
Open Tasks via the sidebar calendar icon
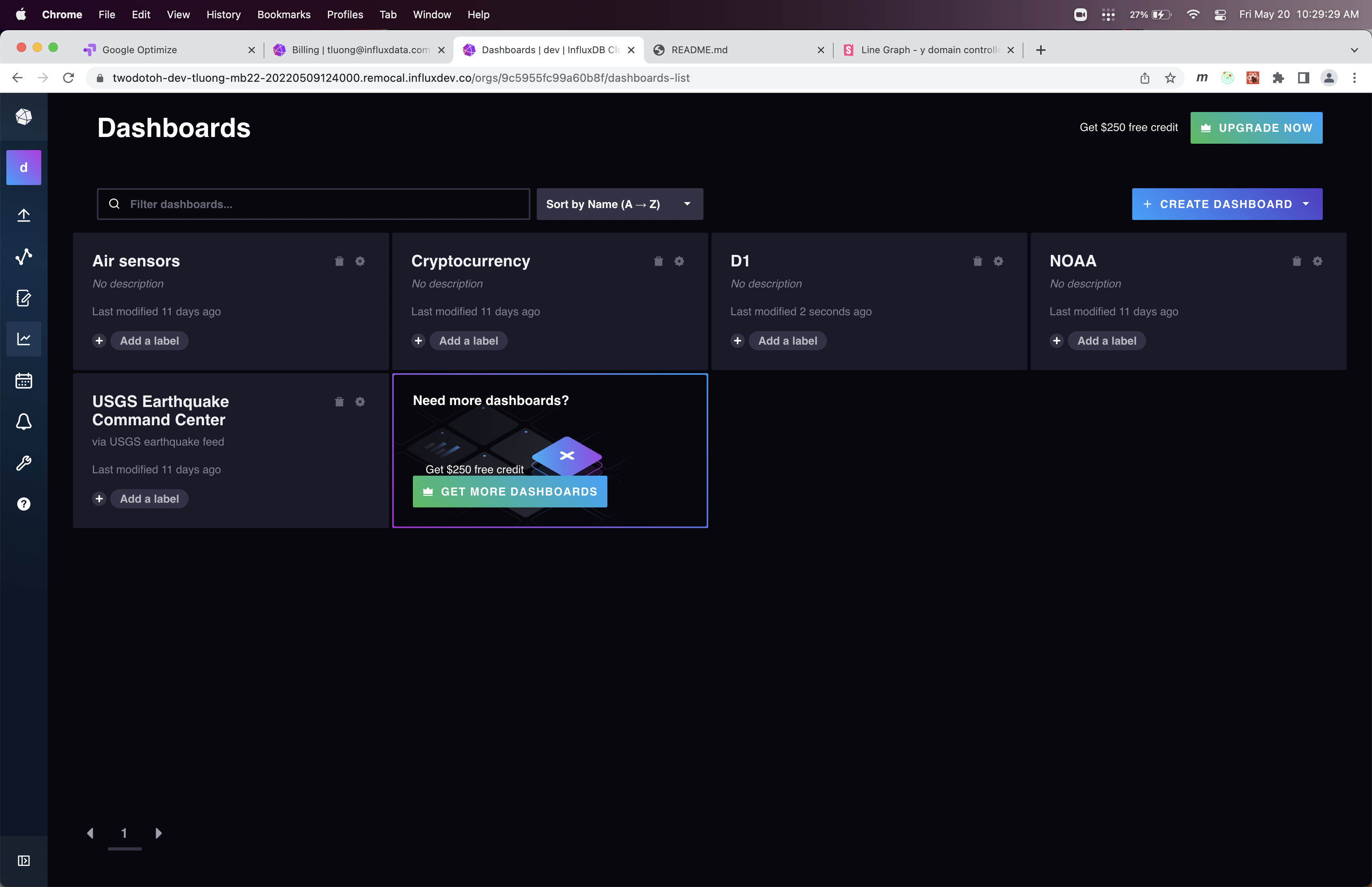(x=23, y=381)
